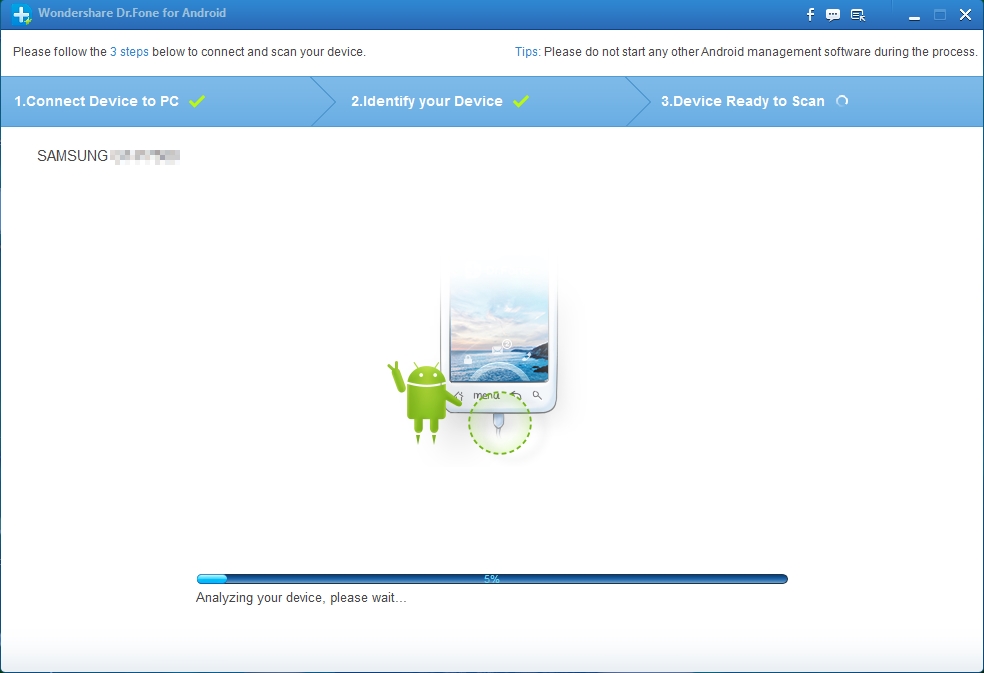Open the Facebook share icon
The height and width of the screenshot is (673, 984).
(x=811, y=14)
